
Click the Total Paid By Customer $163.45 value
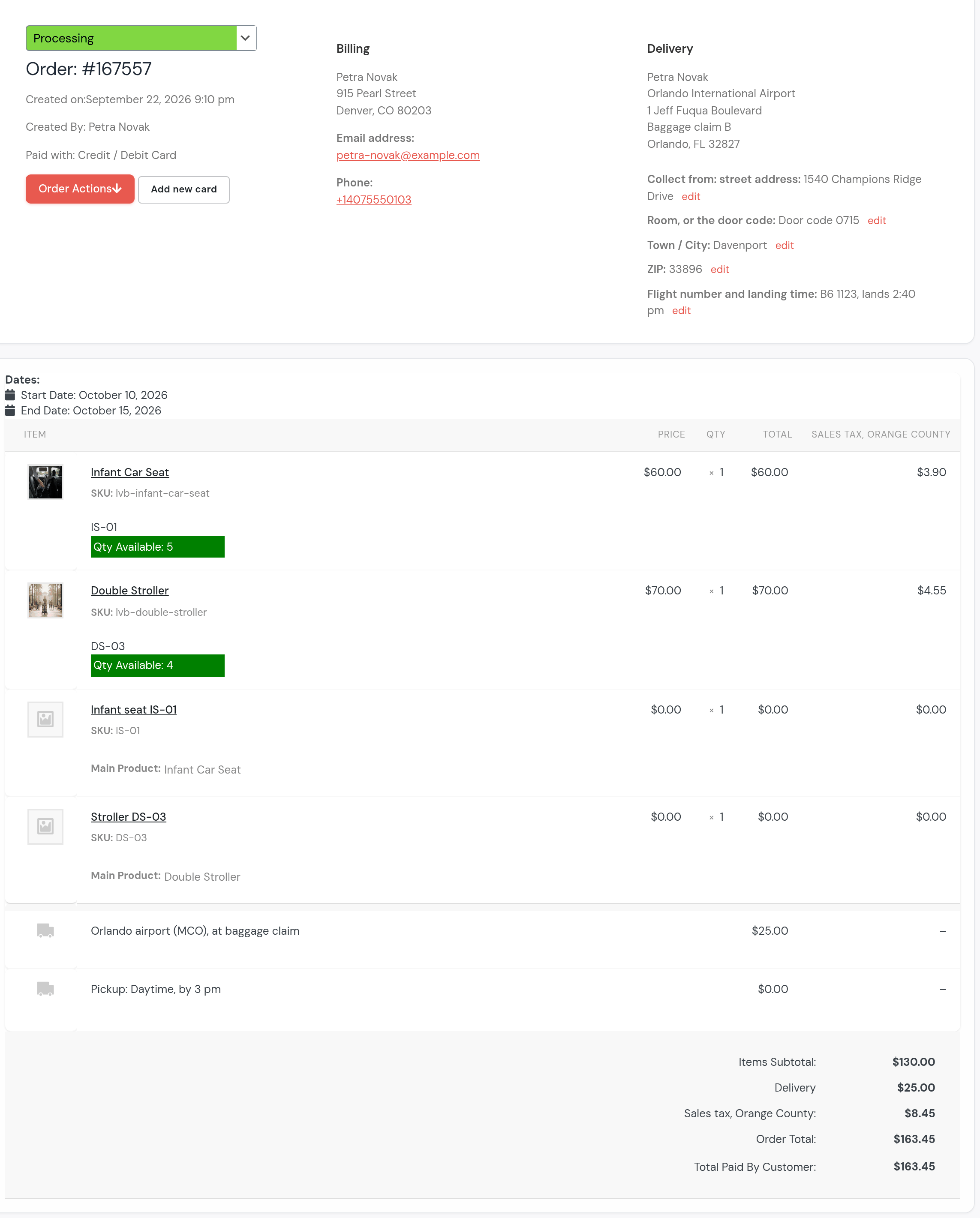[x=914, y=1167]
